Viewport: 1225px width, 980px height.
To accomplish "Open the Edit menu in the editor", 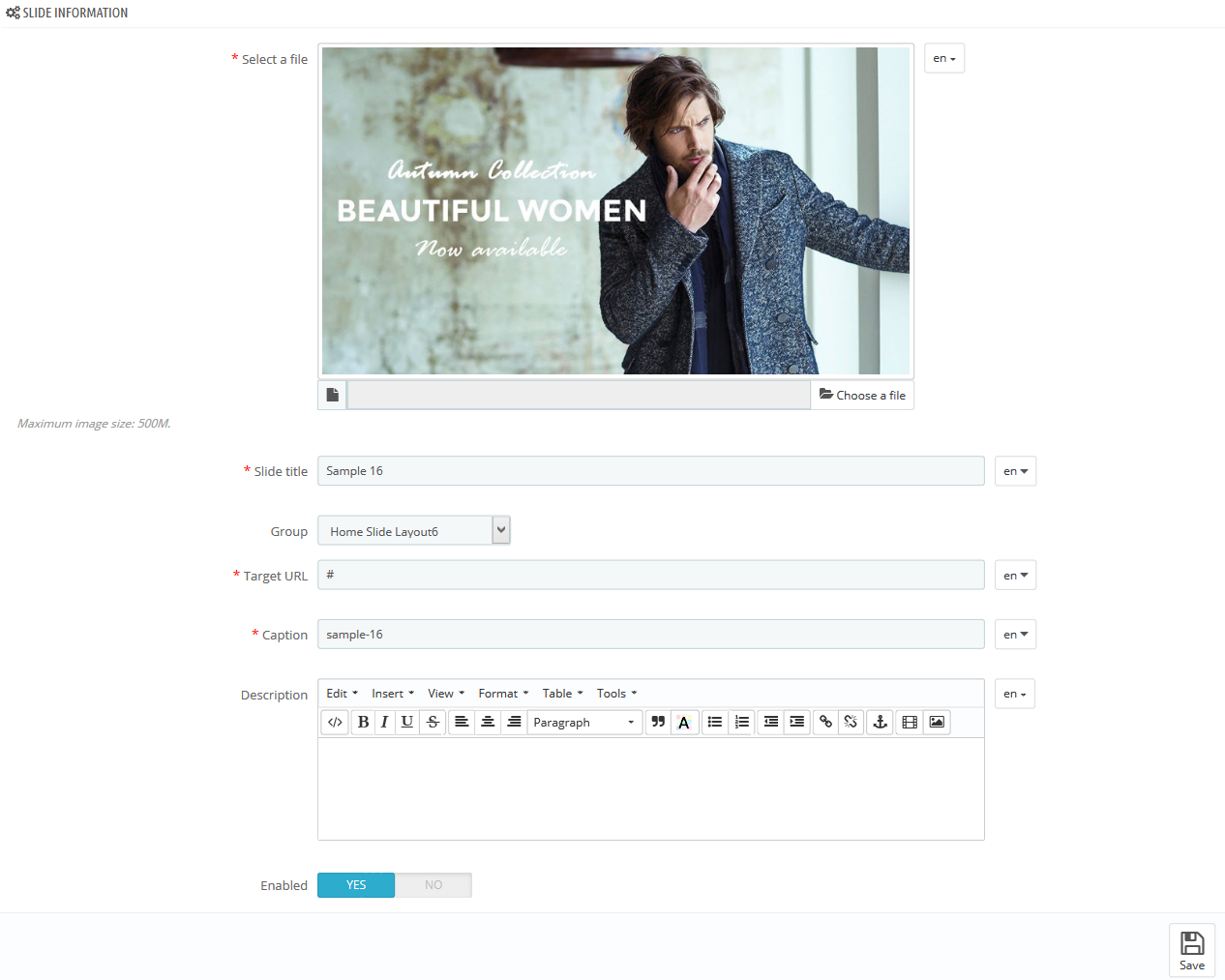I will click(x=342, y=694).
